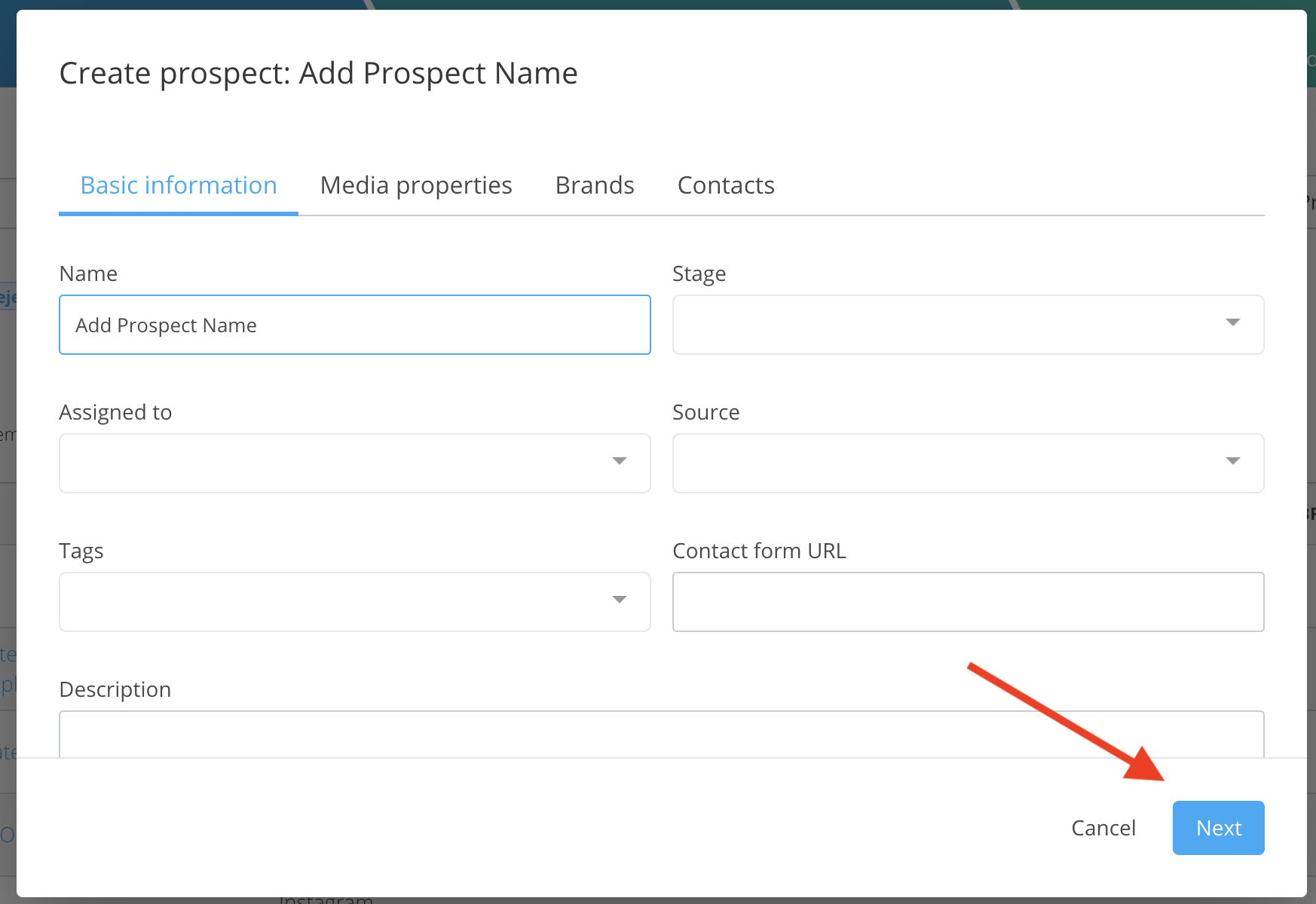This screenshot has width=1316, height=904.
Task: Click the caret arrow in the Stage field
Action: [x=1232, y=323]
